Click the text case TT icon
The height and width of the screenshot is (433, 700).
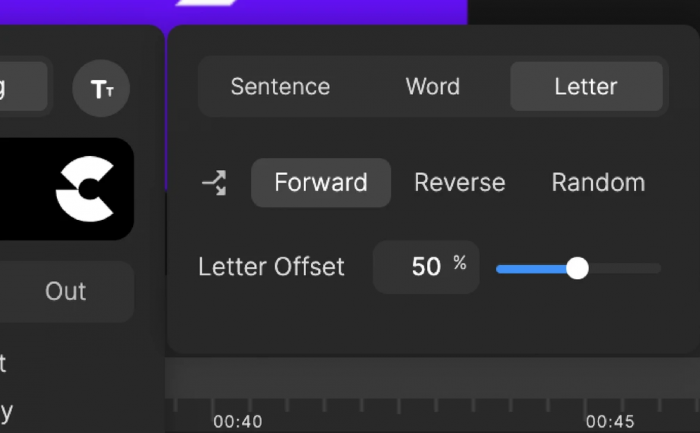tap(101, 88)
